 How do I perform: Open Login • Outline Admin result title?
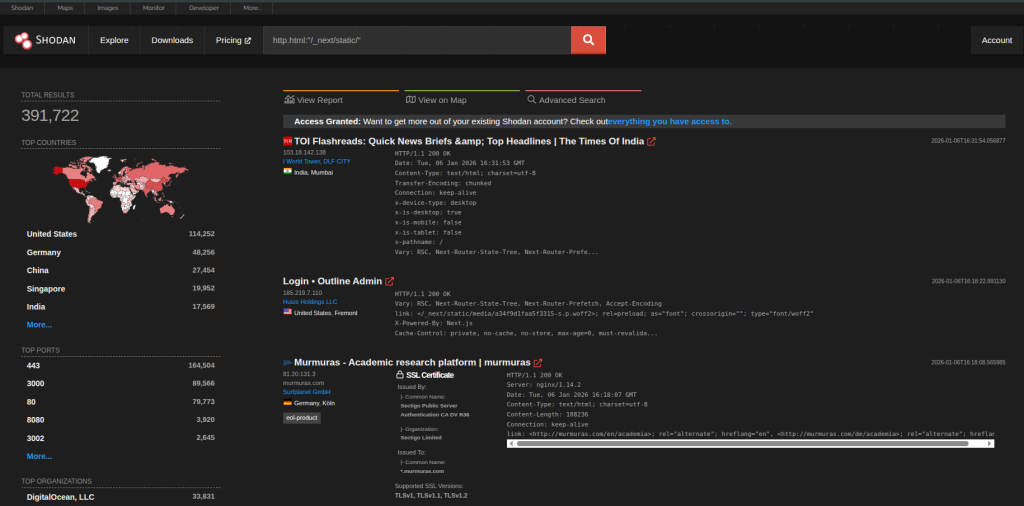(332, 281)
